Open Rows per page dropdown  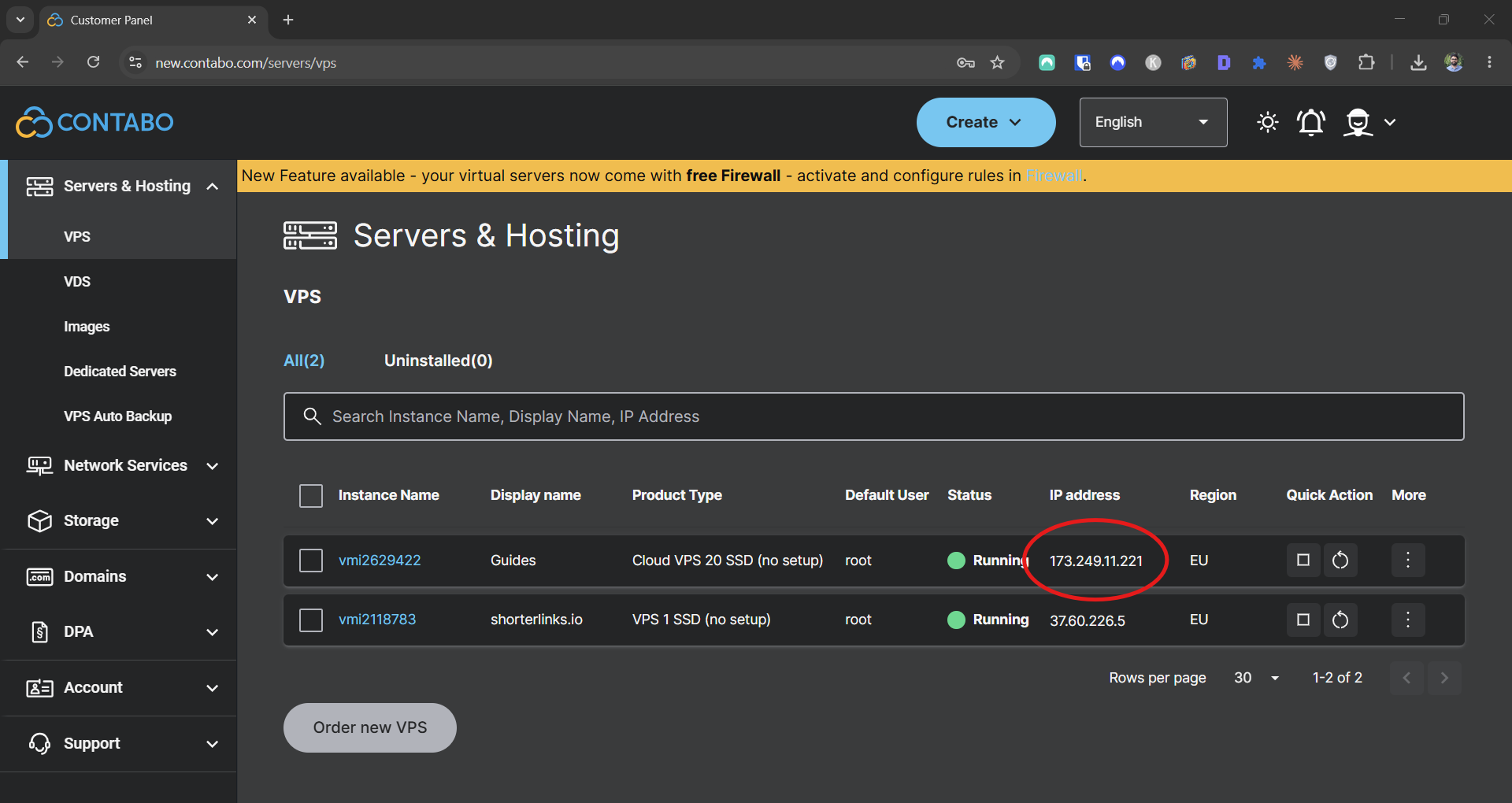tap(1256, 678)
